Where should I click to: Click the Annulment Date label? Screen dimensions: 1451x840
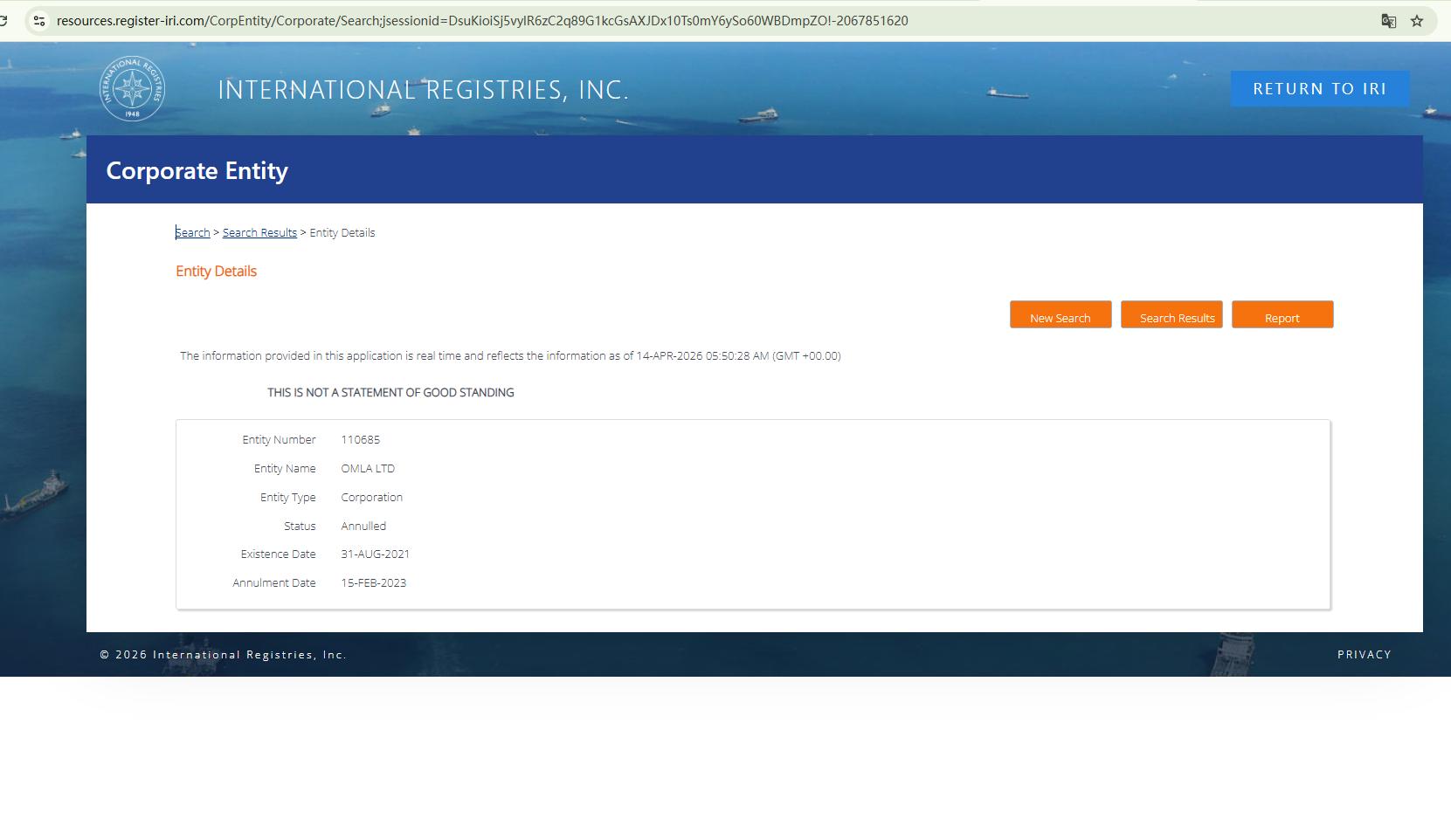coord(273,582)
